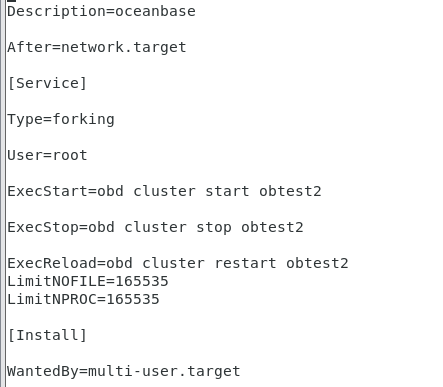Place cursor in After=network.target line
Image resolution: width=443 pixels, height=387 pixels.
(x=97, y=47)
